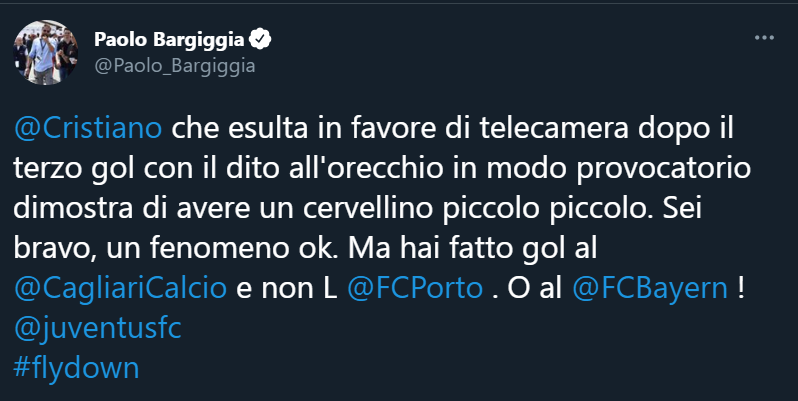Click the words 'terzo gol' in the tweet
The height and width of the screenshot is (401, 798).
[x=74, y=168]
